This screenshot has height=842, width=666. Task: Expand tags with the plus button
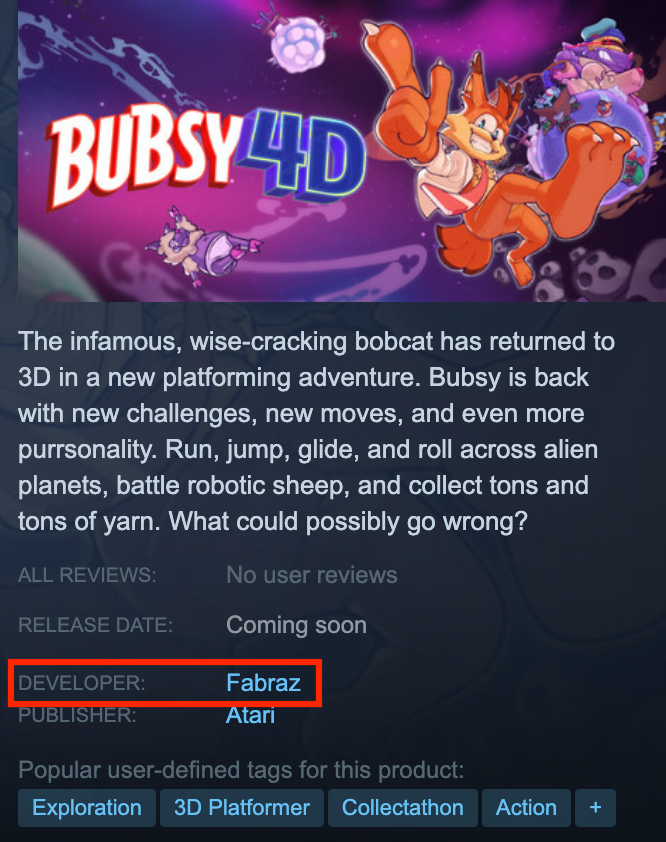[595, 808]
